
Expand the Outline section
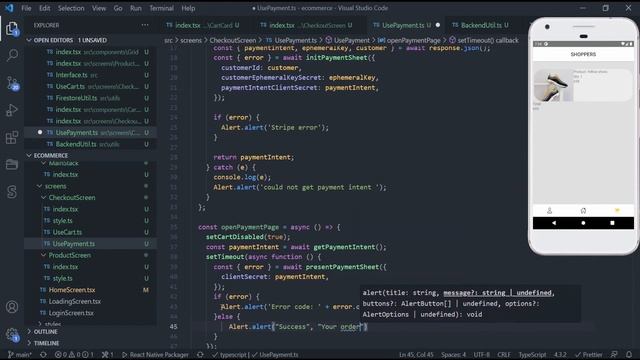point(29,332)
